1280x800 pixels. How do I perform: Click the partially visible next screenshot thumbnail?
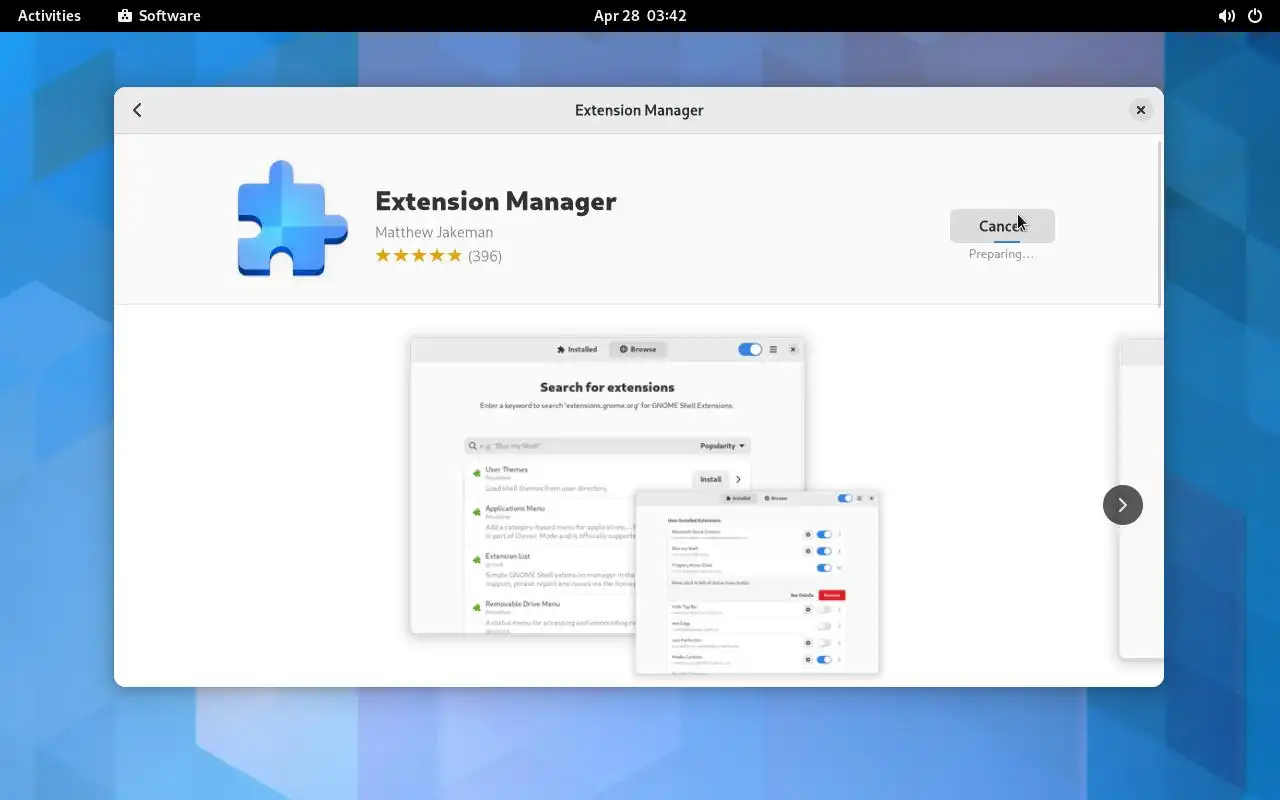coord(1141,498)
